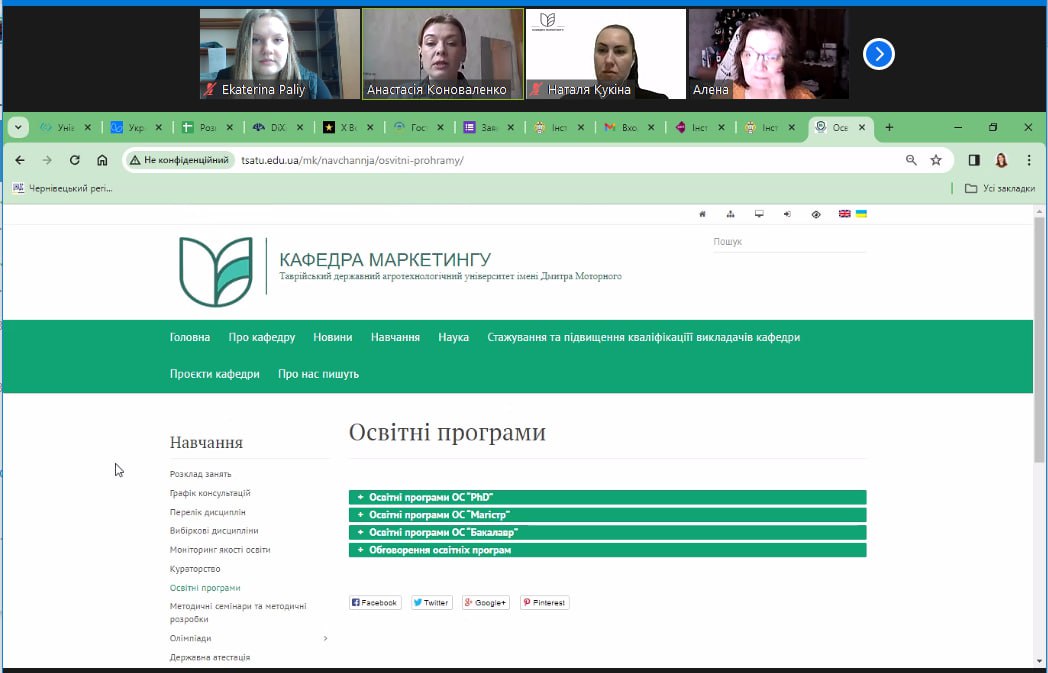Image resolution: width=1048 pixels, height=673 pixels.
Task: Open the 'Усі закладки' bookmarks folder
Action: 1000,188
